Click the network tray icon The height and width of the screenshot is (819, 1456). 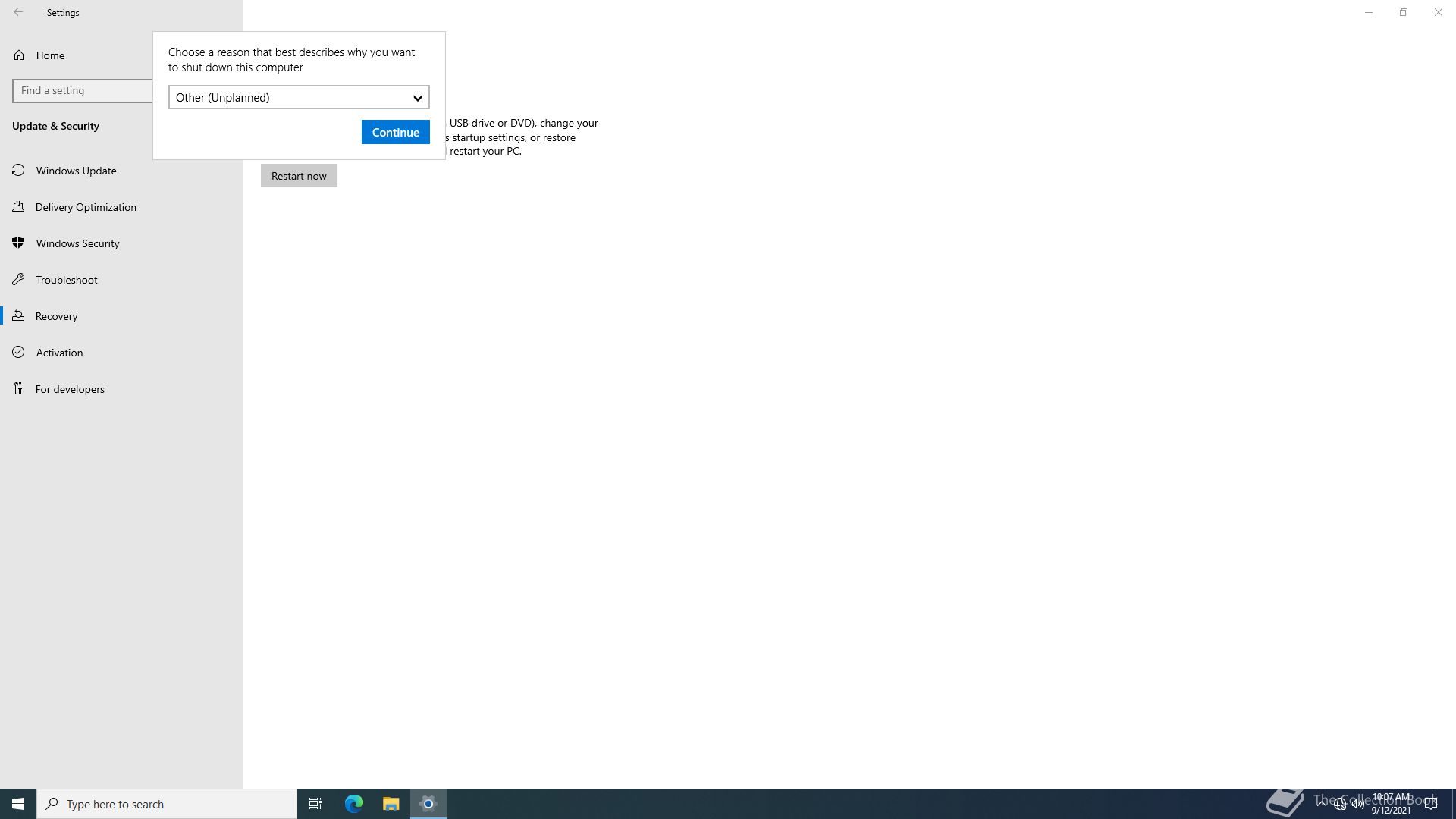point(1340,804)
